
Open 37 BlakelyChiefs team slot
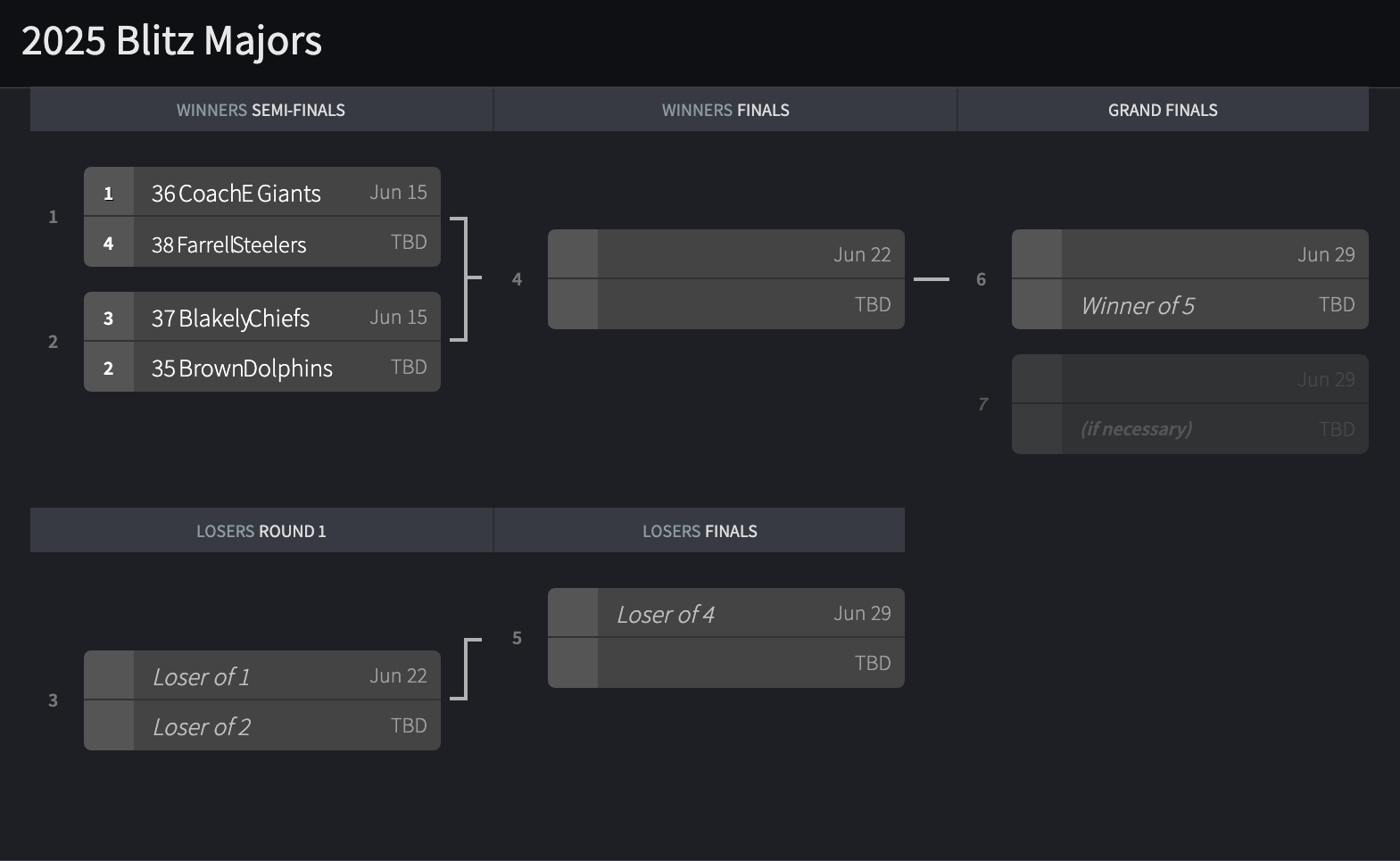coord(262,317)
